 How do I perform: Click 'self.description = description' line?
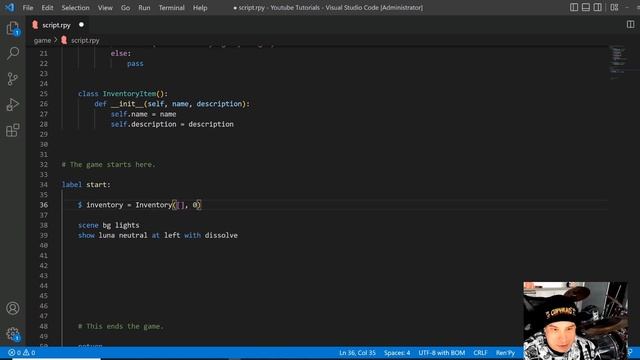pos(172,124)
